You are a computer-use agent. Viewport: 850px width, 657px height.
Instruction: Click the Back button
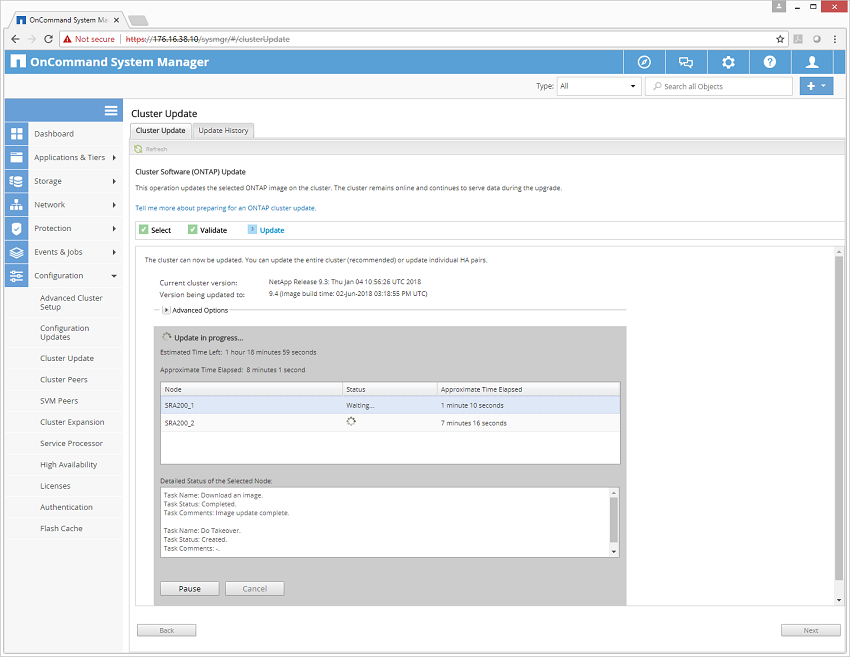tap(166, 630)
